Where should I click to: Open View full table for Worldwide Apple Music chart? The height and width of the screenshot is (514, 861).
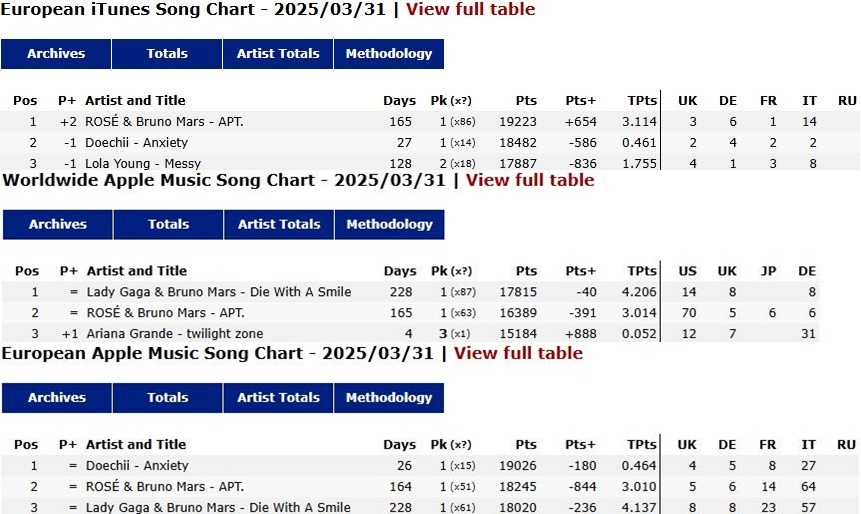coord(530,180)
